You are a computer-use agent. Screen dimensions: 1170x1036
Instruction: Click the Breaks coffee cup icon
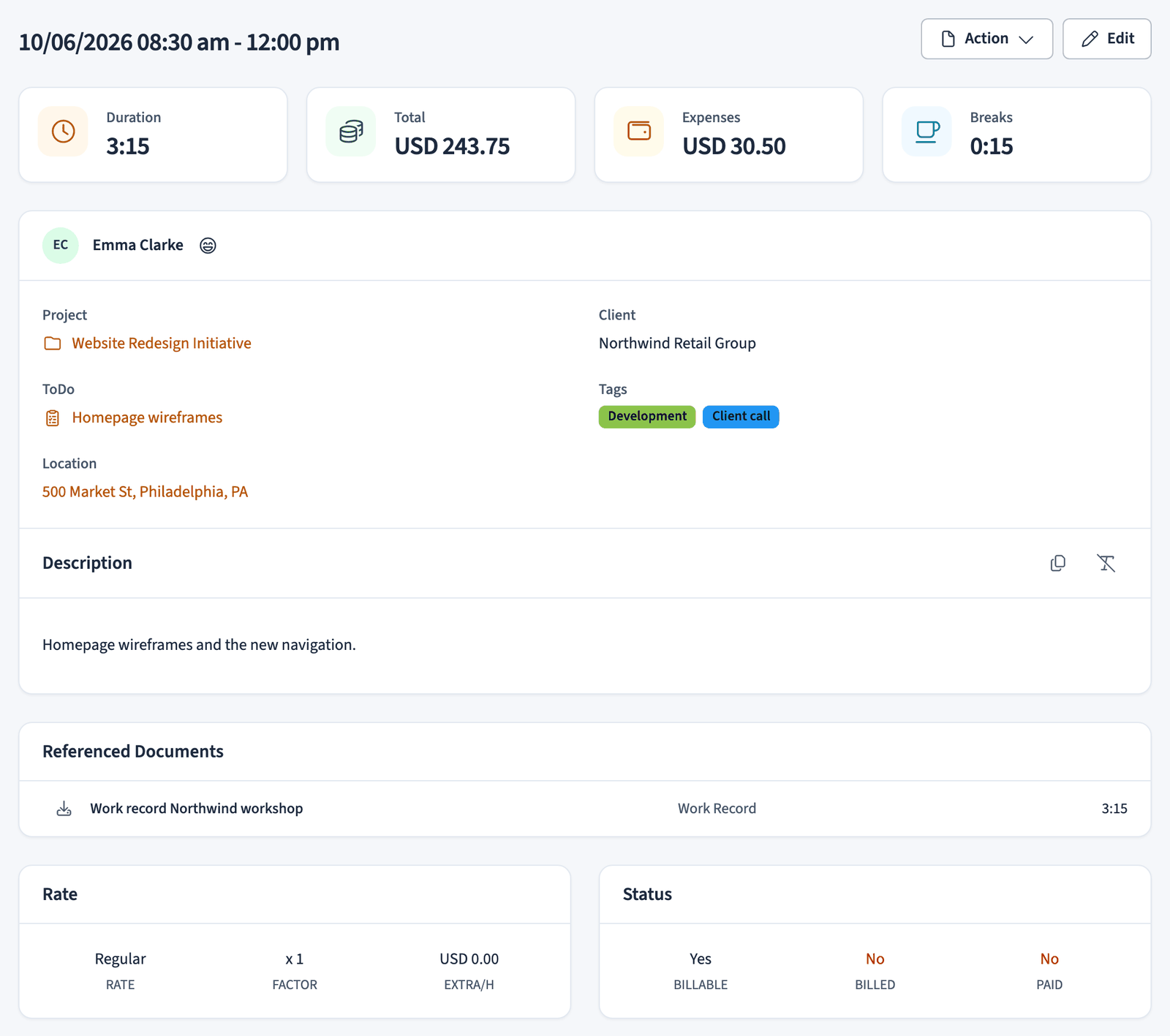[927, 132]
